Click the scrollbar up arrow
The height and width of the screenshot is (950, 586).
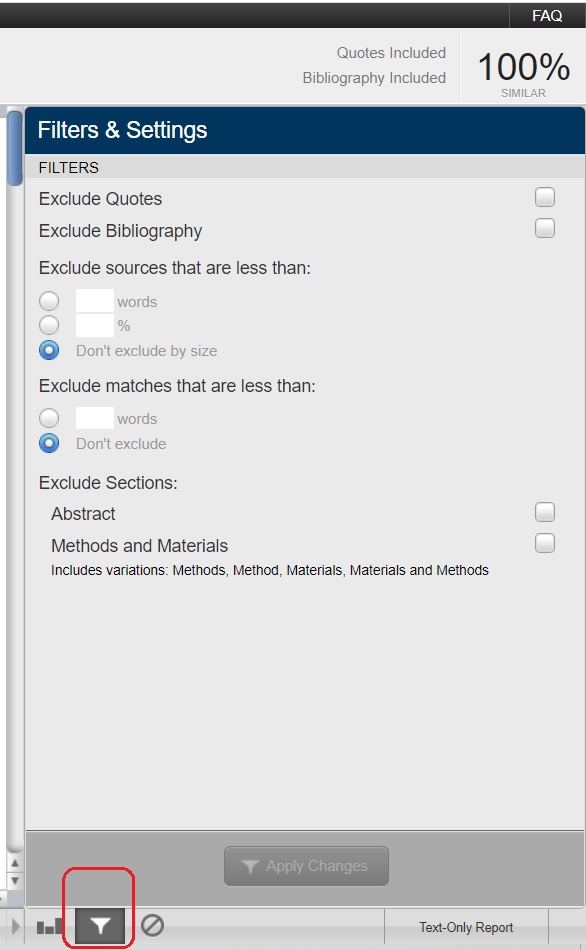tap(15, 863)
